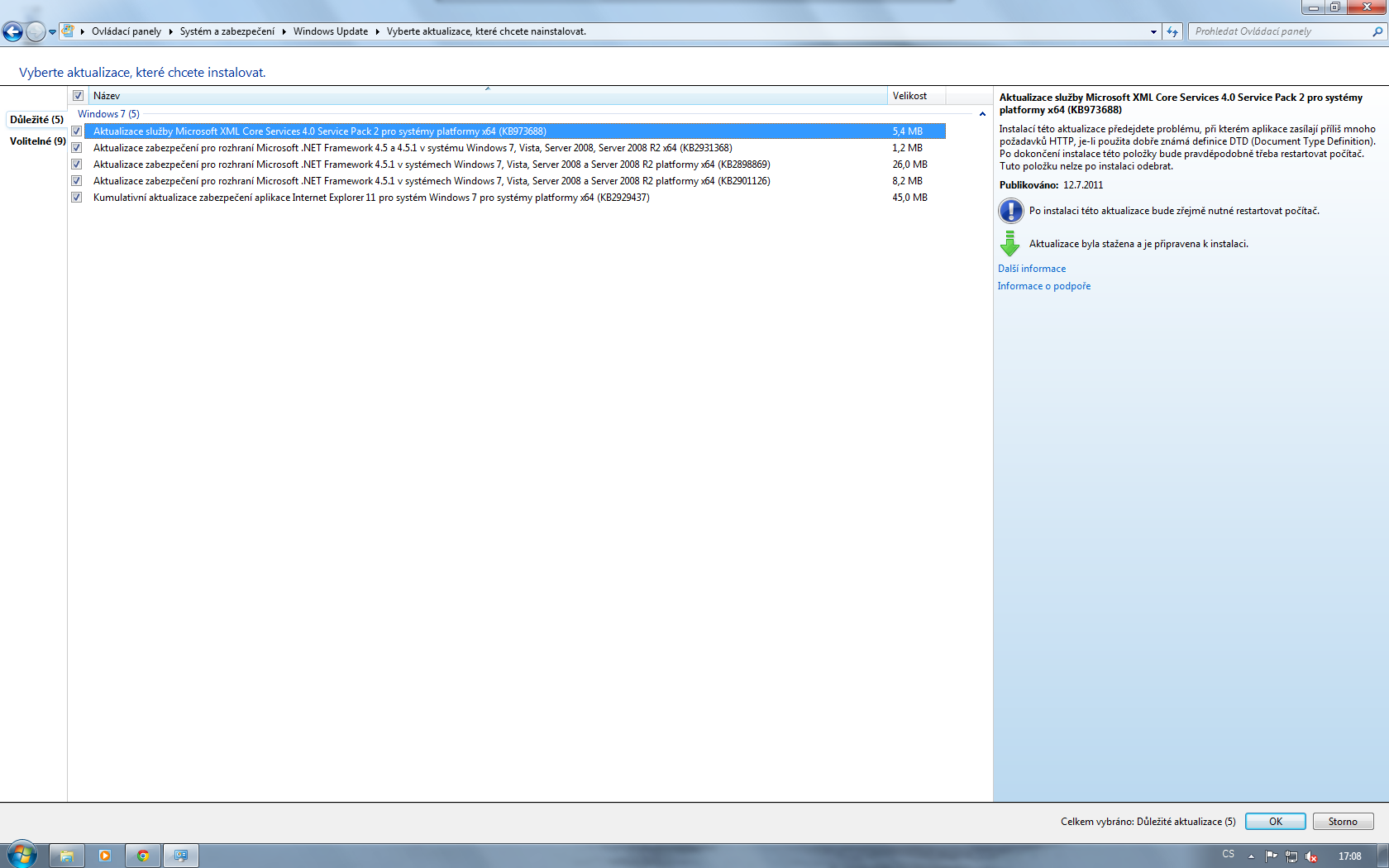Cancel with the Storno button
Screen dimensions: 1389x868
(1343, 822)
